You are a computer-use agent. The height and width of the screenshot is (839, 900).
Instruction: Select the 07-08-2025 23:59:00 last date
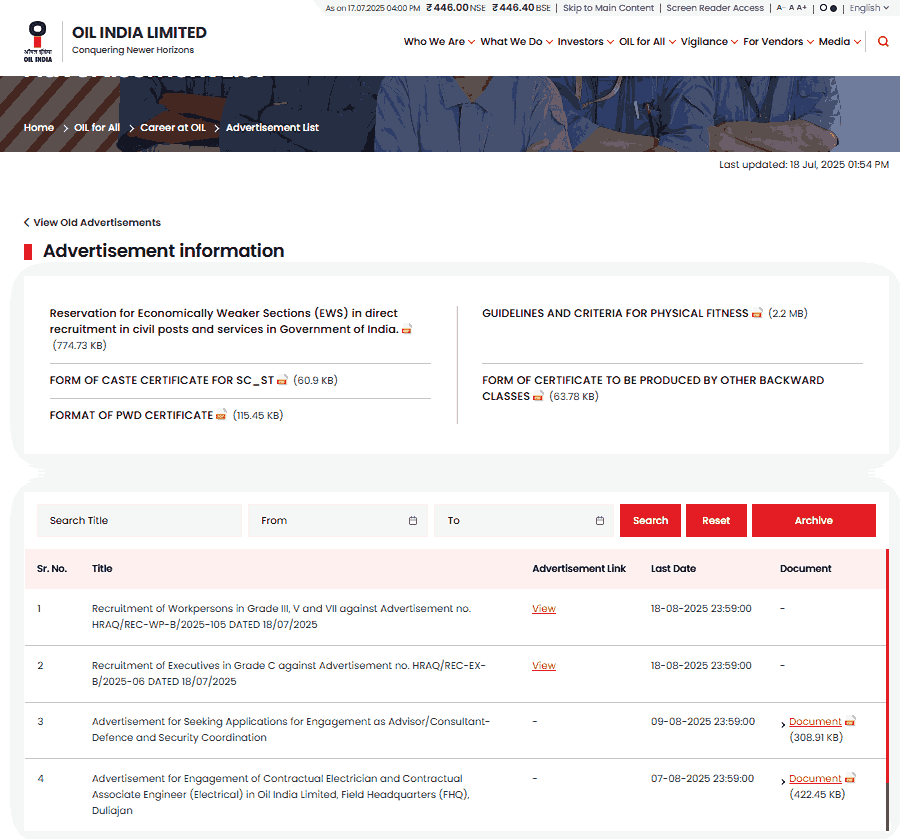[x=703, y=778]
